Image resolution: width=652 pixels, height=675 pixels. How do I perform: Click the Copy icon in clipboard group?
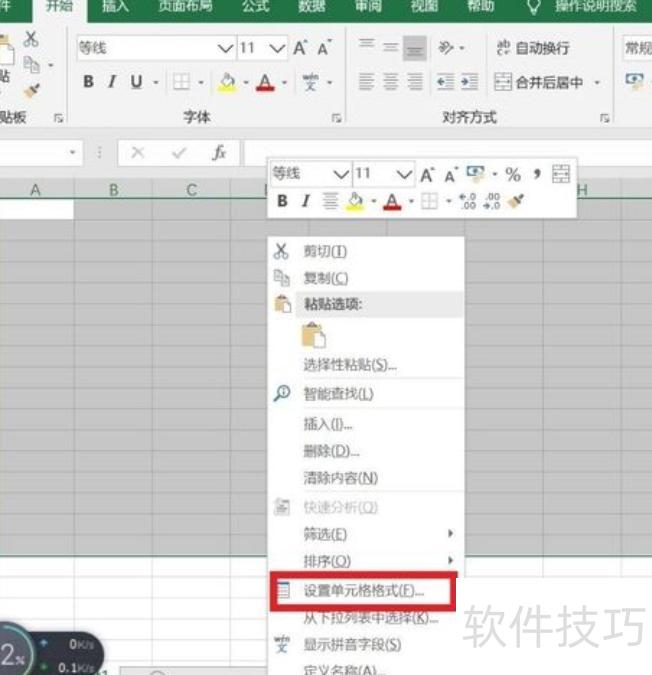pyautogui.click(x=31, y=65)
